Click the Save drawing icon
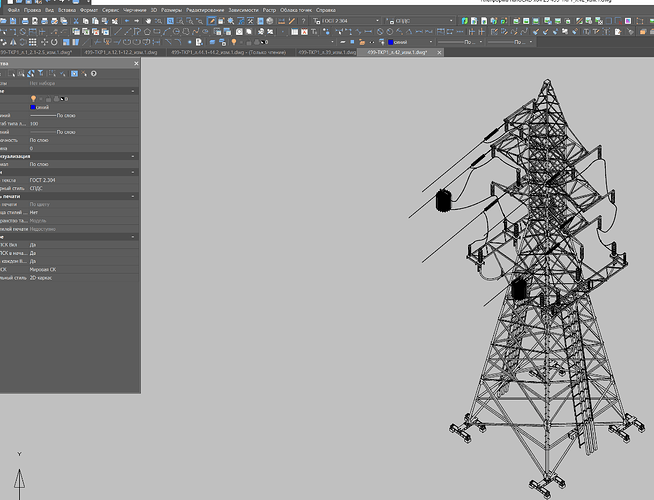The width and height of the screenshot is (654, 500). pos(13,21)
